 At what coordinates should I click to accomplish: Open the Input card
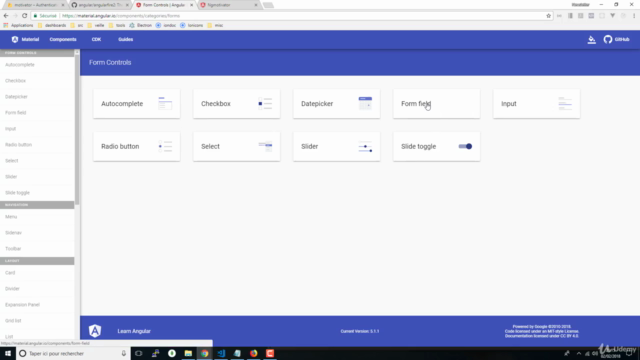pos(536,104)
